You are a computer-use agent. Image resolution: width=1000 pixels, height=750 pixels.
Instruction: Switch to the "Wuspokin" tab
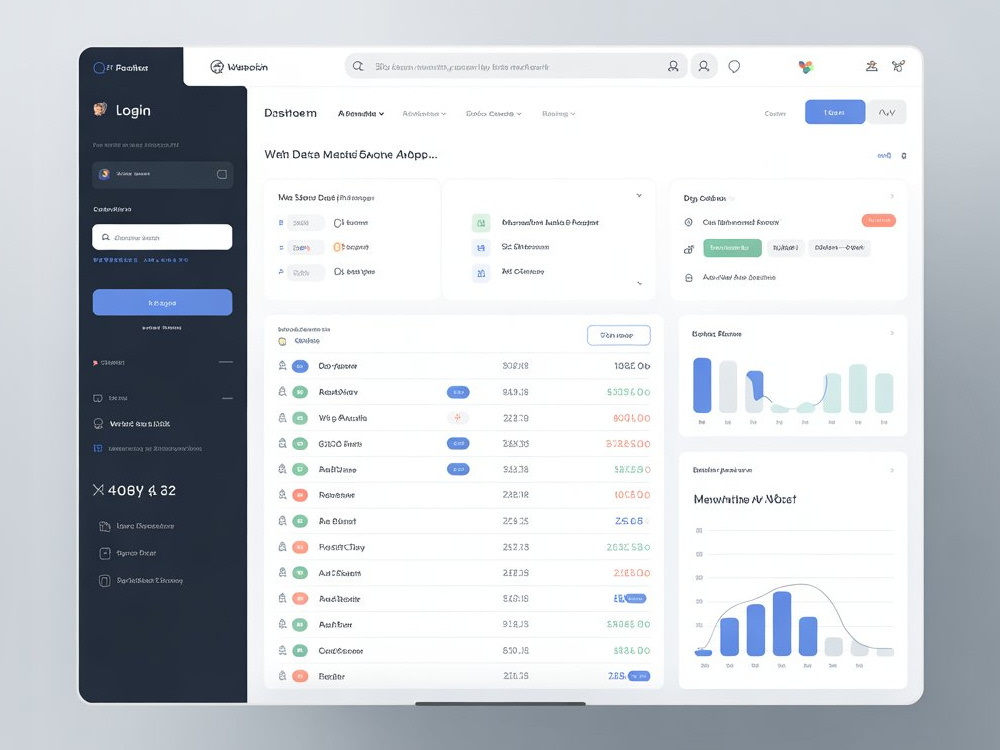click(x=239, y=67)
